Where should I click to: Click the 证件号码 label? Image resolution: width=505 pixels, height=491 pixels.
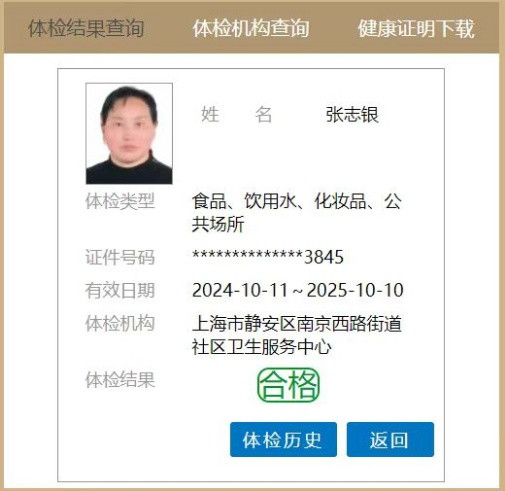[x=120, y=257]
